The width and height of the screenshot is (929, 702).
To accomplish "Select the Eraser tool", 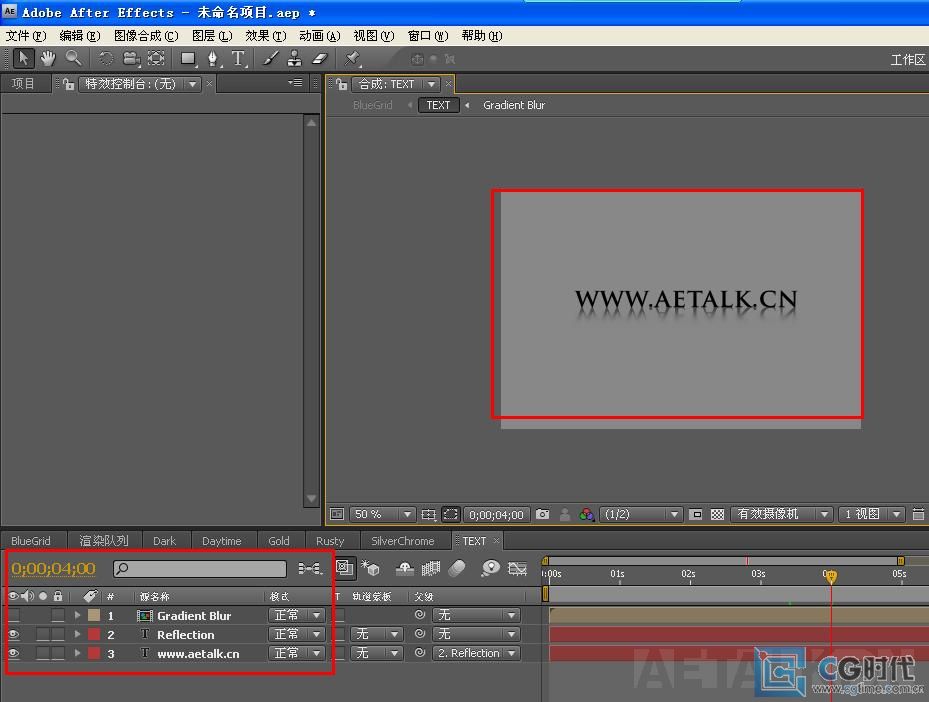I will coord(319,58).
